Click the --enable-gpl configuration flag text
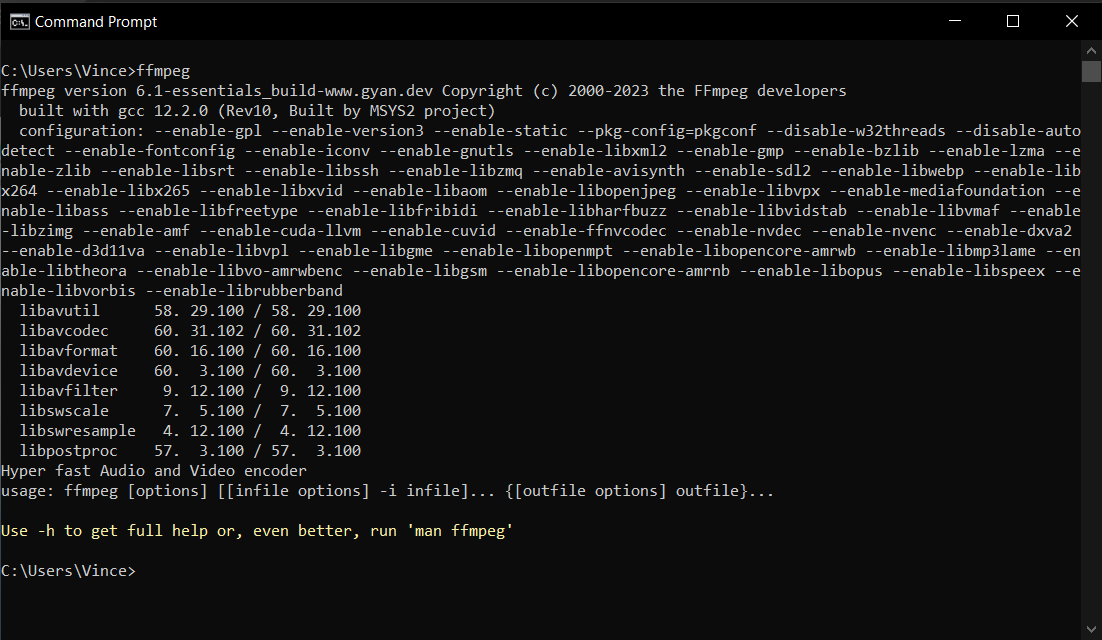Viewport: 1102px width, 640px height. tap(208, 130)
